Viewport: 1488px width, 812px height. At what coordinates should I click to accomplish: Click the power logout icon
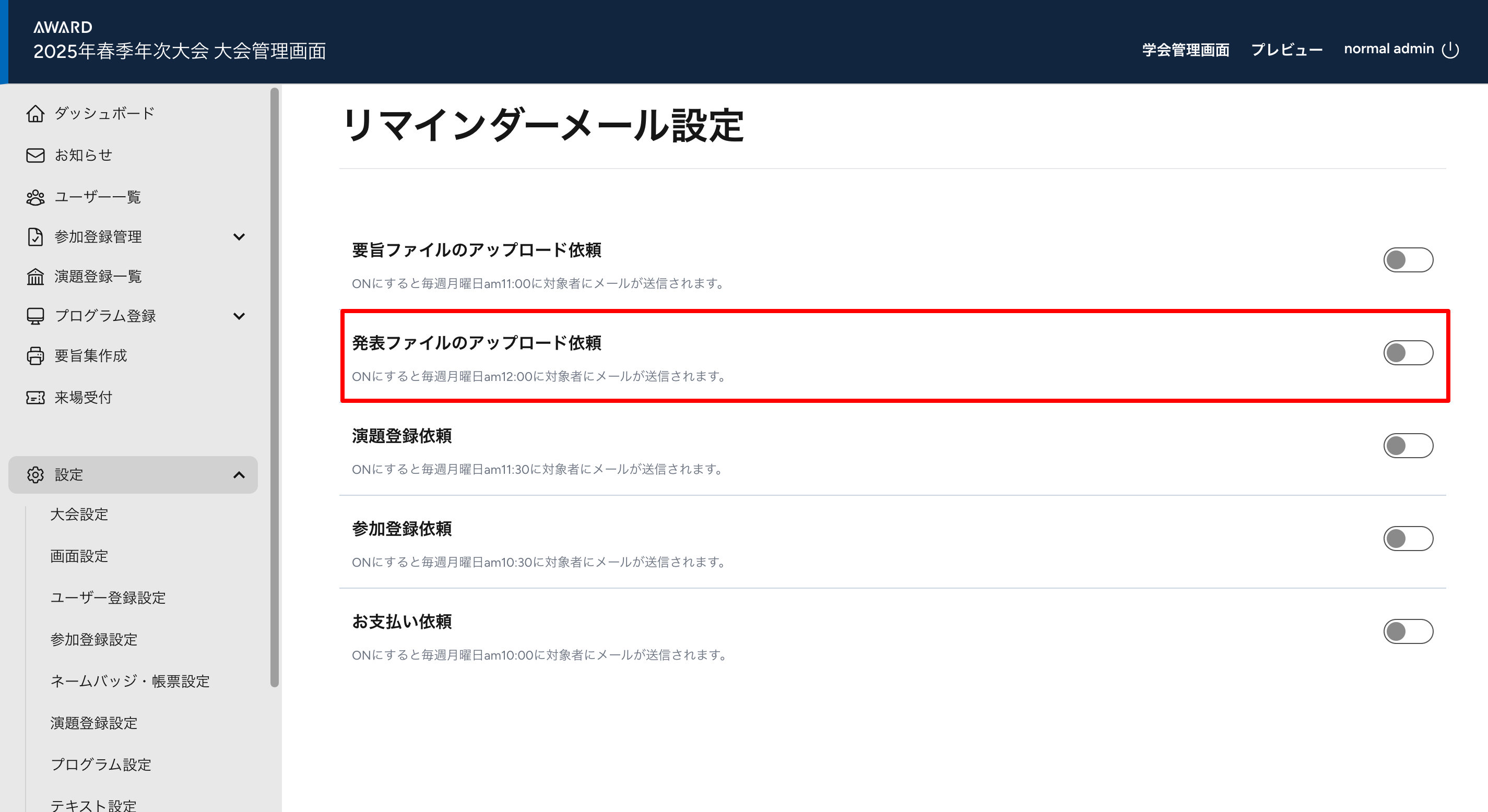(x=1450, y=50)
